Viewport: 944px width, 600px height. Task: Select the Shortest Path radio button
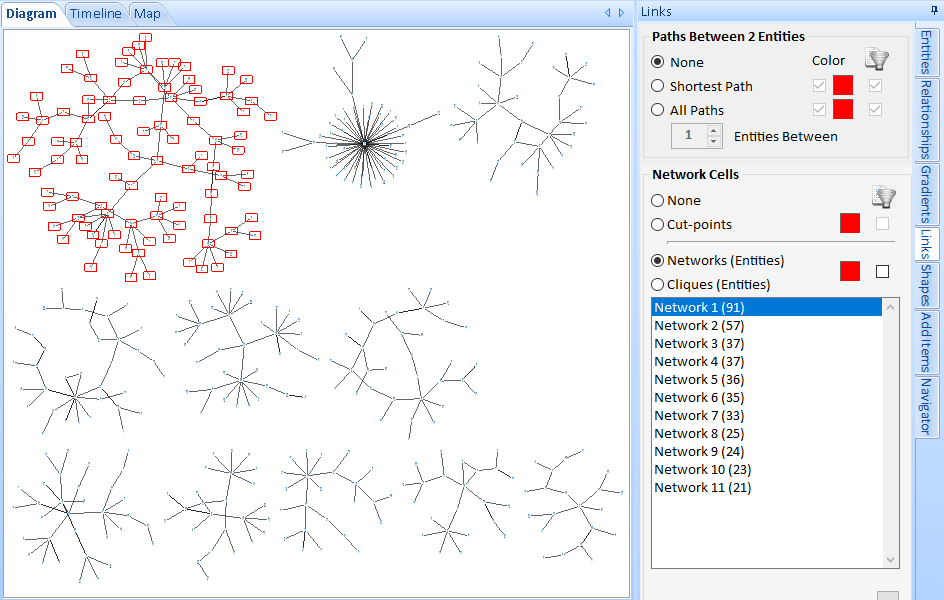pyautogui.click(x=659, y=86)
